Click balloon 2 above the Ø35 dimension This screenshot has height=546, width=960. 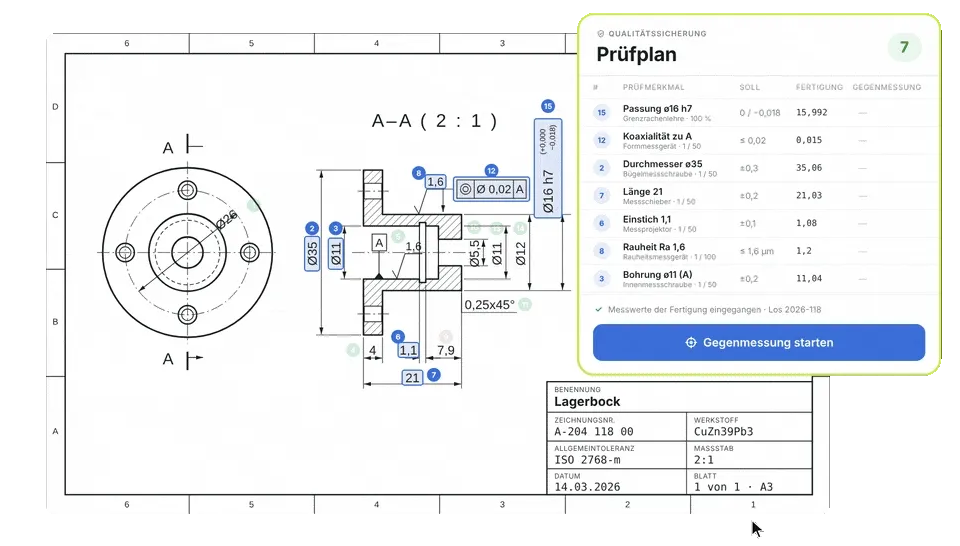[312, 228]
